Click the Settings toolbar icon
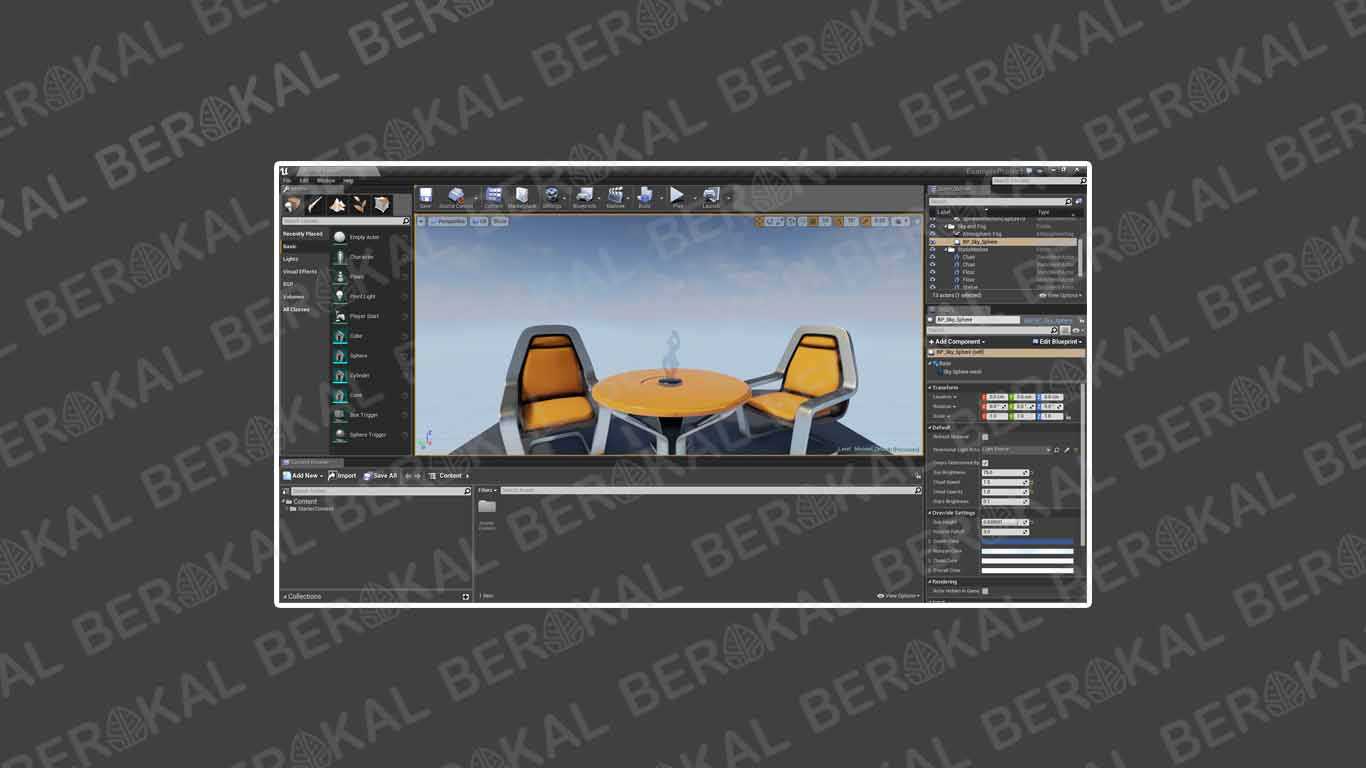Viewport: 1366px width, 768px height. tap(551, 196)
